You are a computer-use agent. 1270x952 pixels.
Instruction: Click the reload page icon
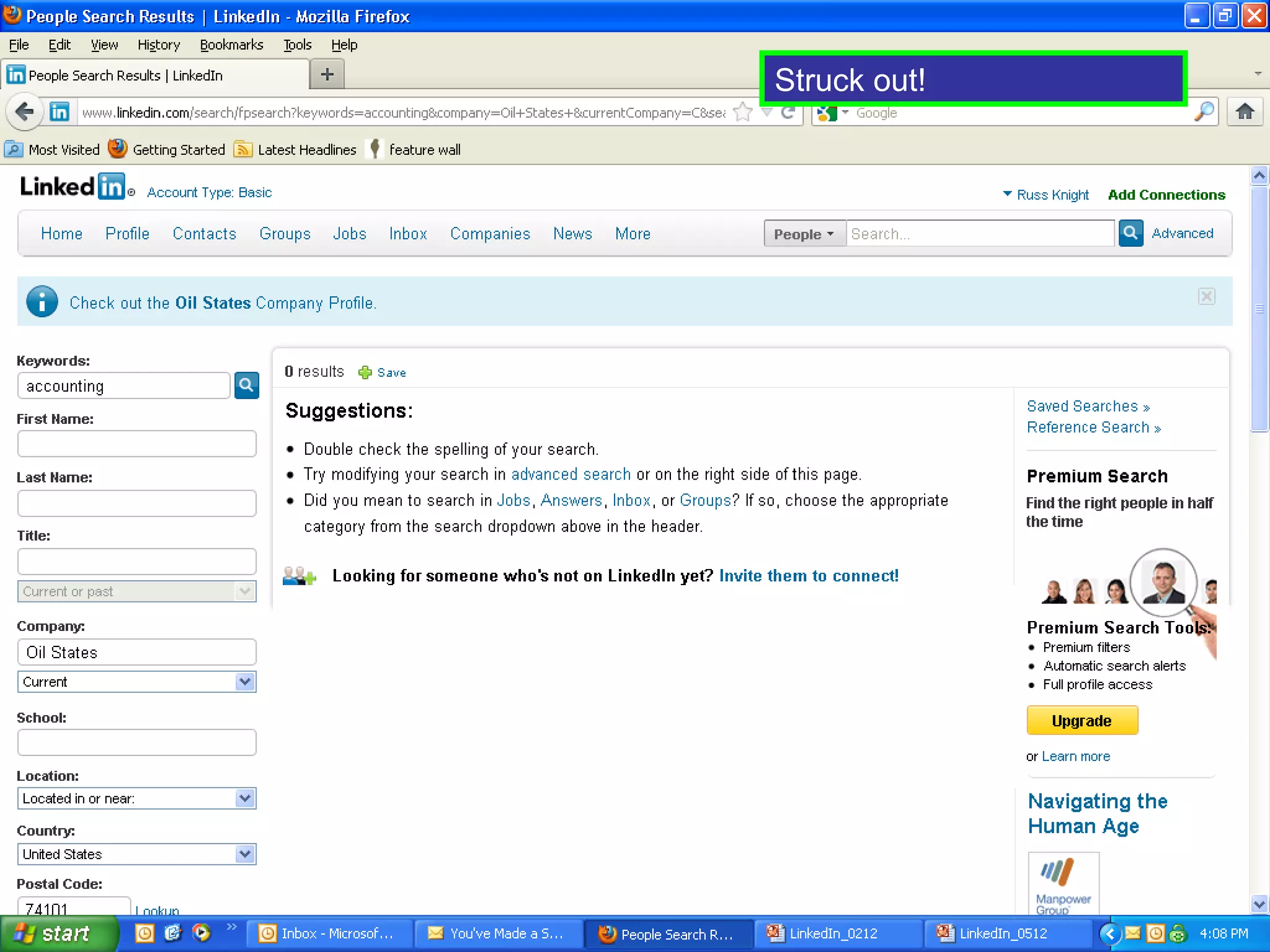pos(788,112)
